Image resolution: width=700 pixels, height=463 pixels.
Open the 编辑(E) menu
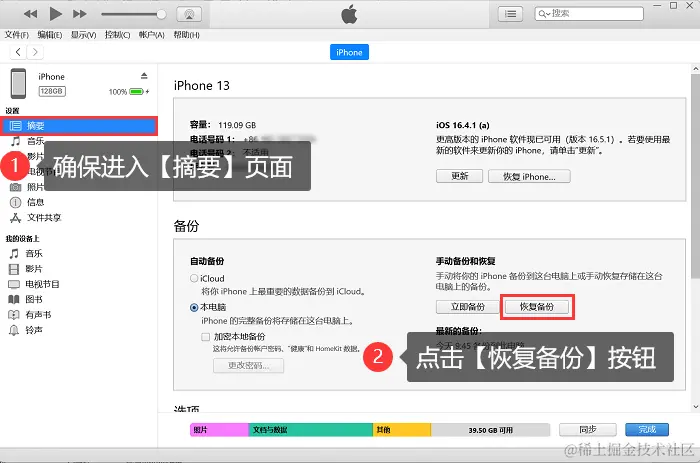click(x=50, y=35)
